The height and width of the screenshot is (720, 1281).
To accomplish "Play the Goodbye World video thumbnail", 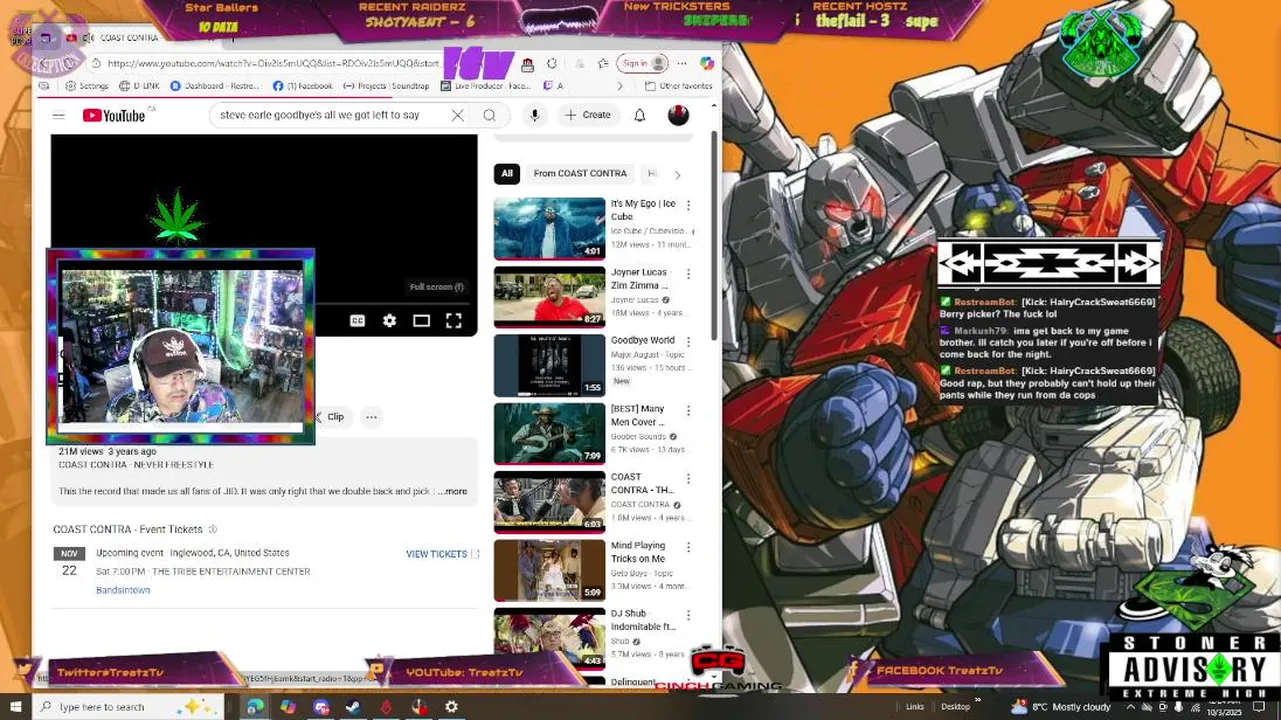I will tap(549, 365).
